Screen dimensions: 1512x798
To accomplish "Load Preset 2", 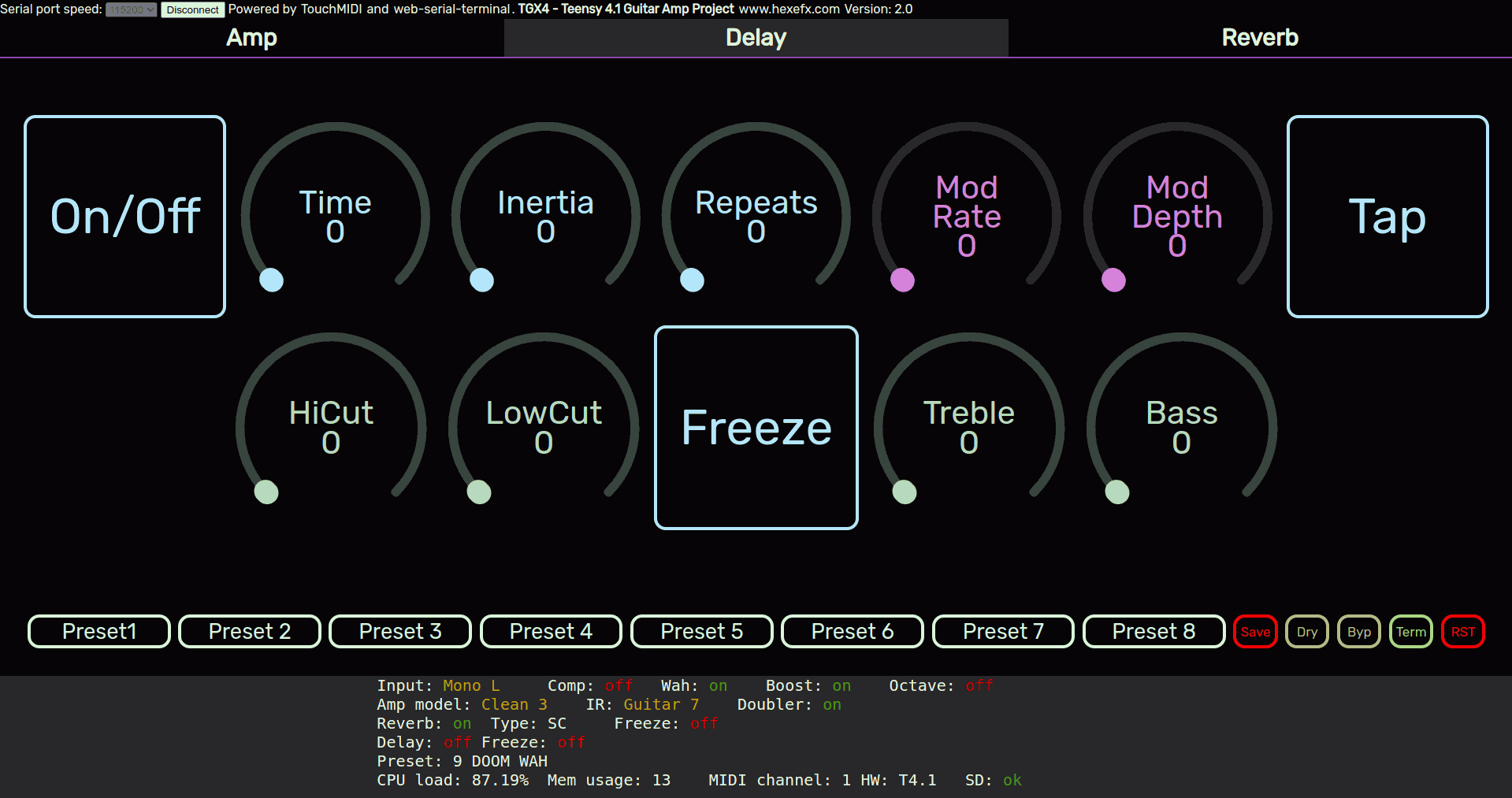I will 250,632.
